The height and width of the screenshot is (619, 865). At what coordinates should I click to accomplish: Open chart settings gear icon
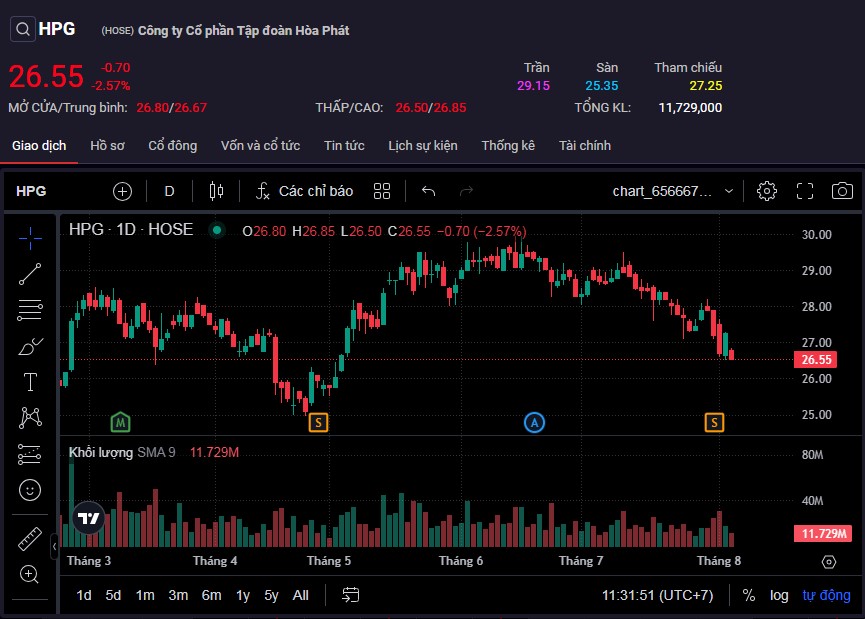pos(767,191)
